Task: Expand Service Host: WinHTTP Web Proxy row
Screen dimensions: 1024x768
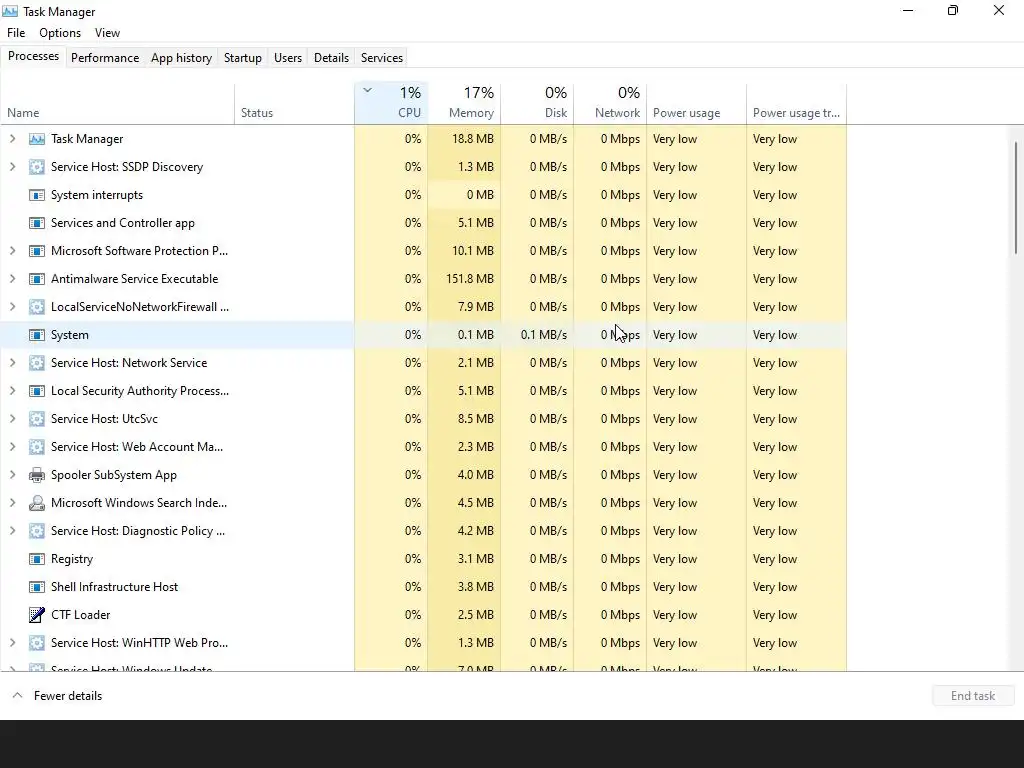Action: tap(12, 643)
